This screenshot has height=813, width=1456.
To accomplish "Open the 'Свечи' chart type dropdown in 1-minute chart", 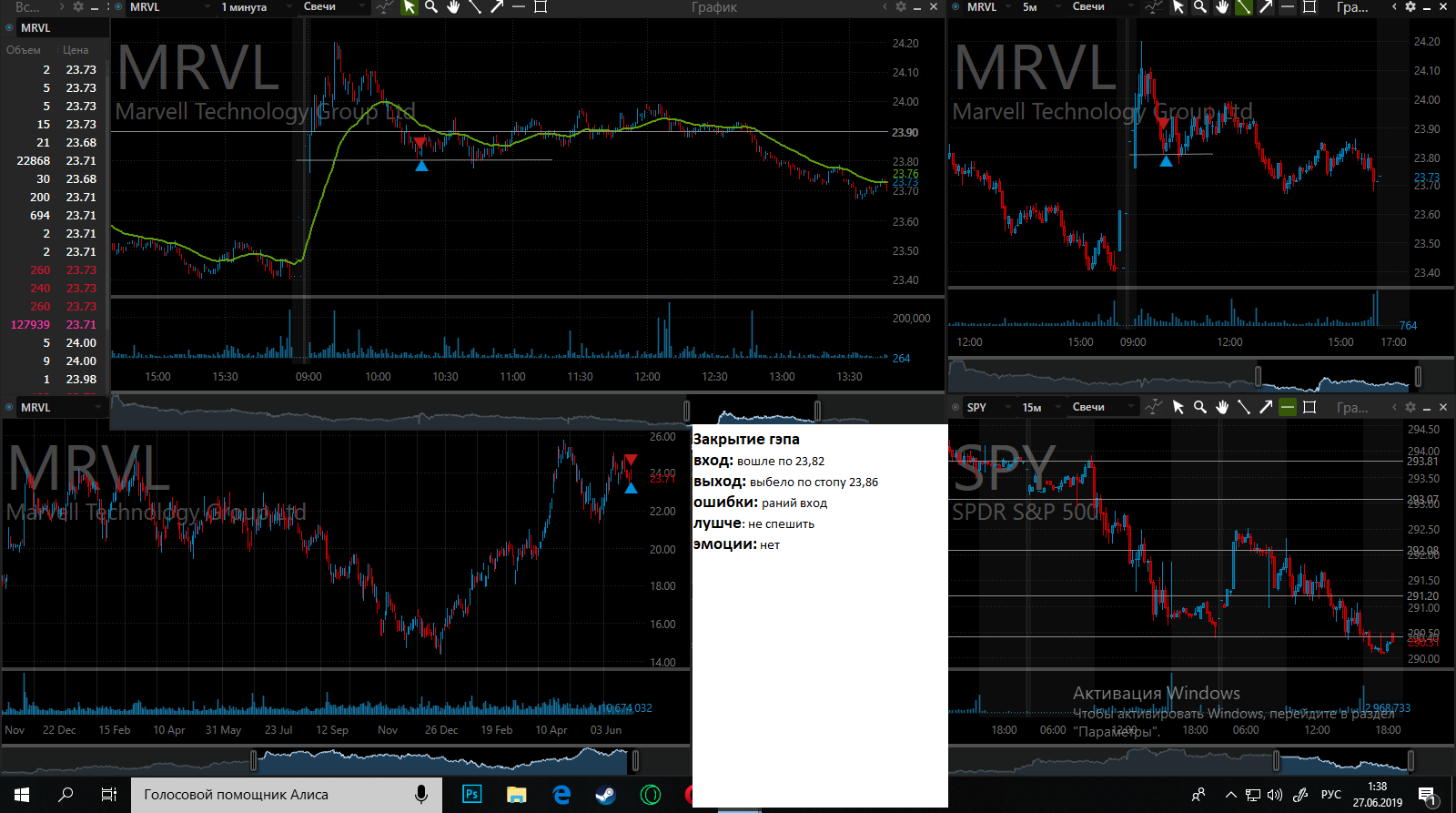I will [333, 7].
